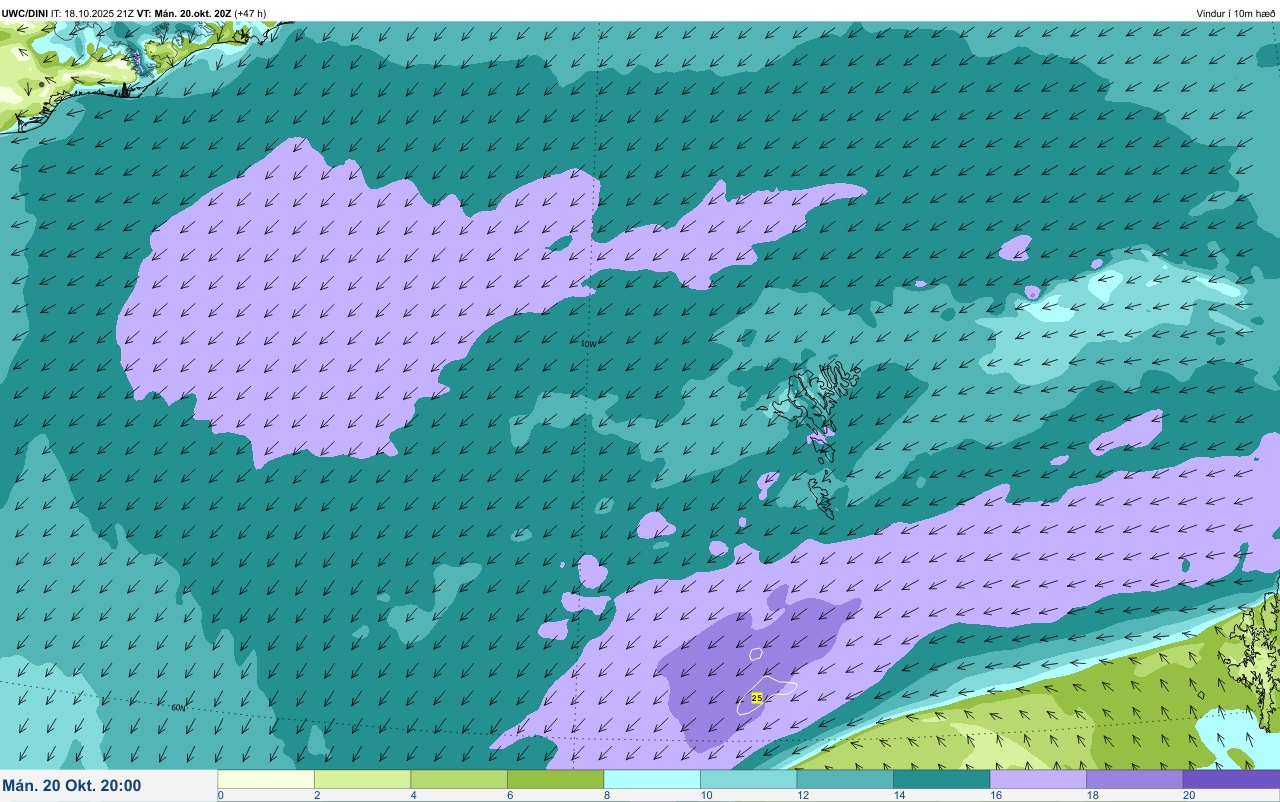
Task: Select the light green 4–6 legend swatch
Action: click(x=459, y=779)
